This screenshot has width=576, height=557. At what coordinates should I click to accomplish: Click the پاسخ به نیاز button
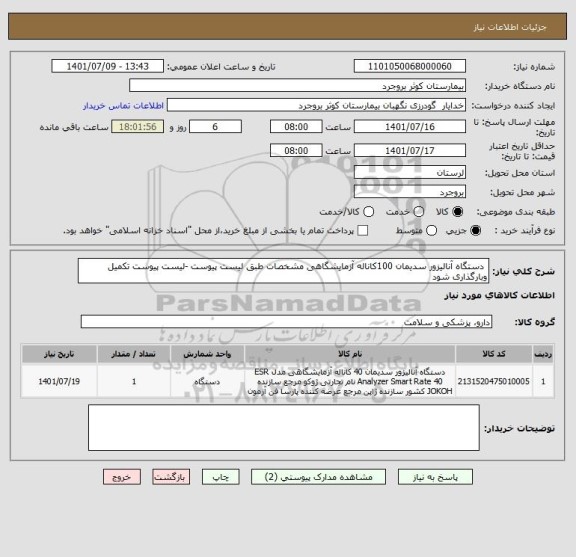435,477
